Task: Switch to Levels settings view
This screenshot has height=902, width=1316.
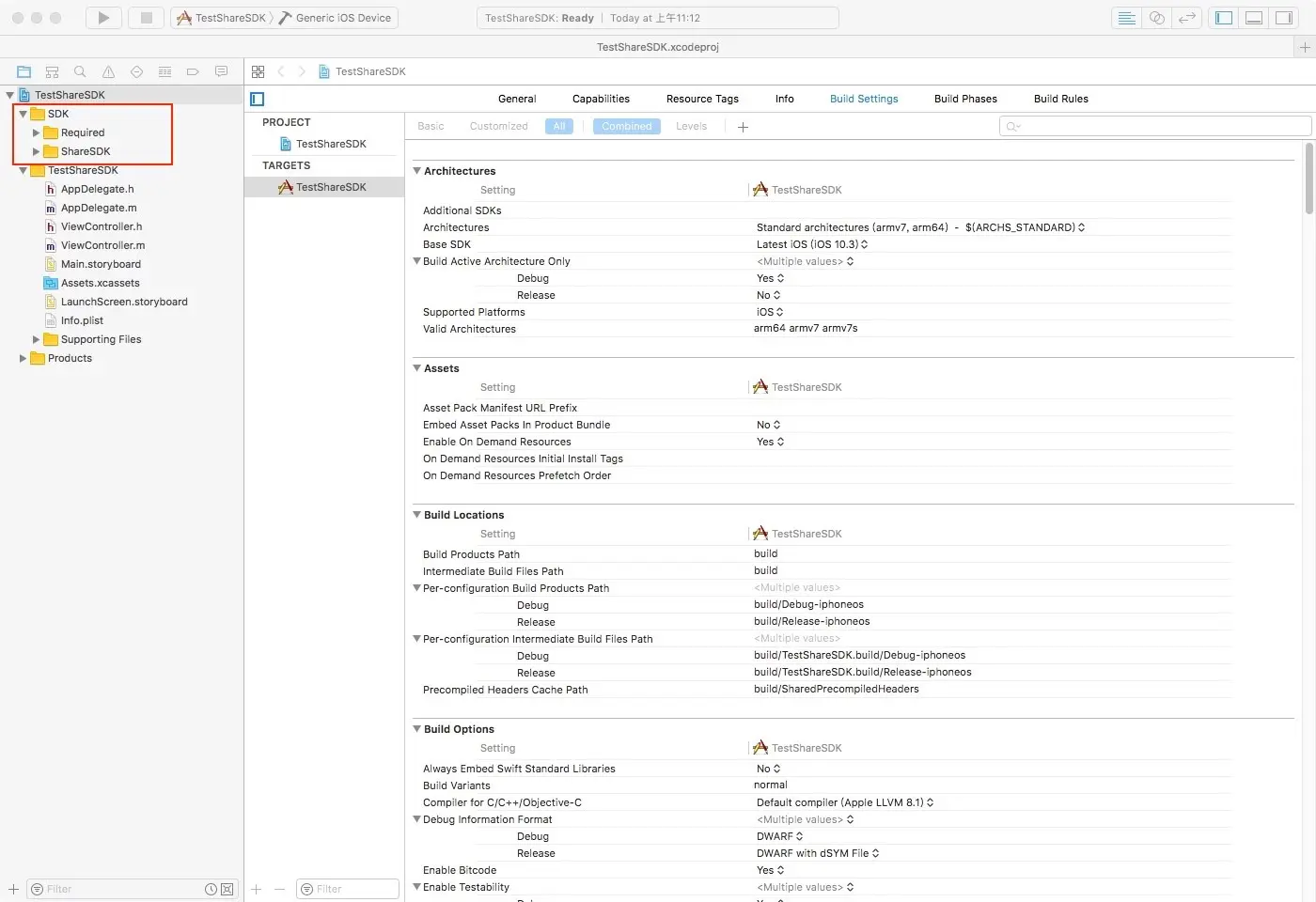Action: coord(691,126)
